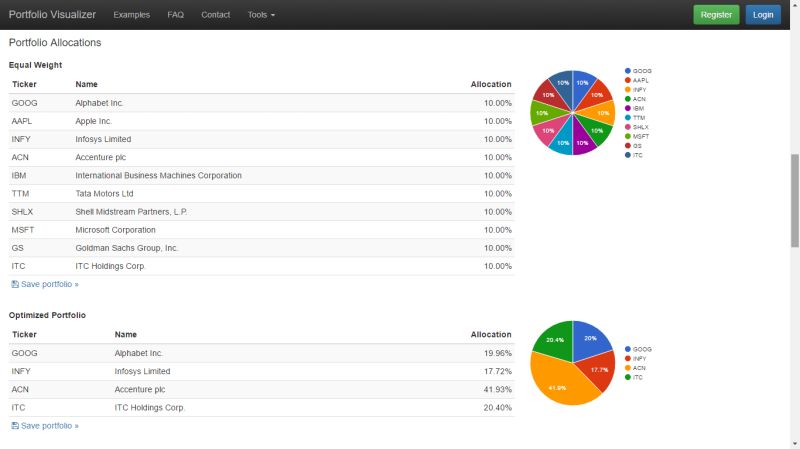Select the GOOG ticker in Equal Weight table

coord(24,103)
